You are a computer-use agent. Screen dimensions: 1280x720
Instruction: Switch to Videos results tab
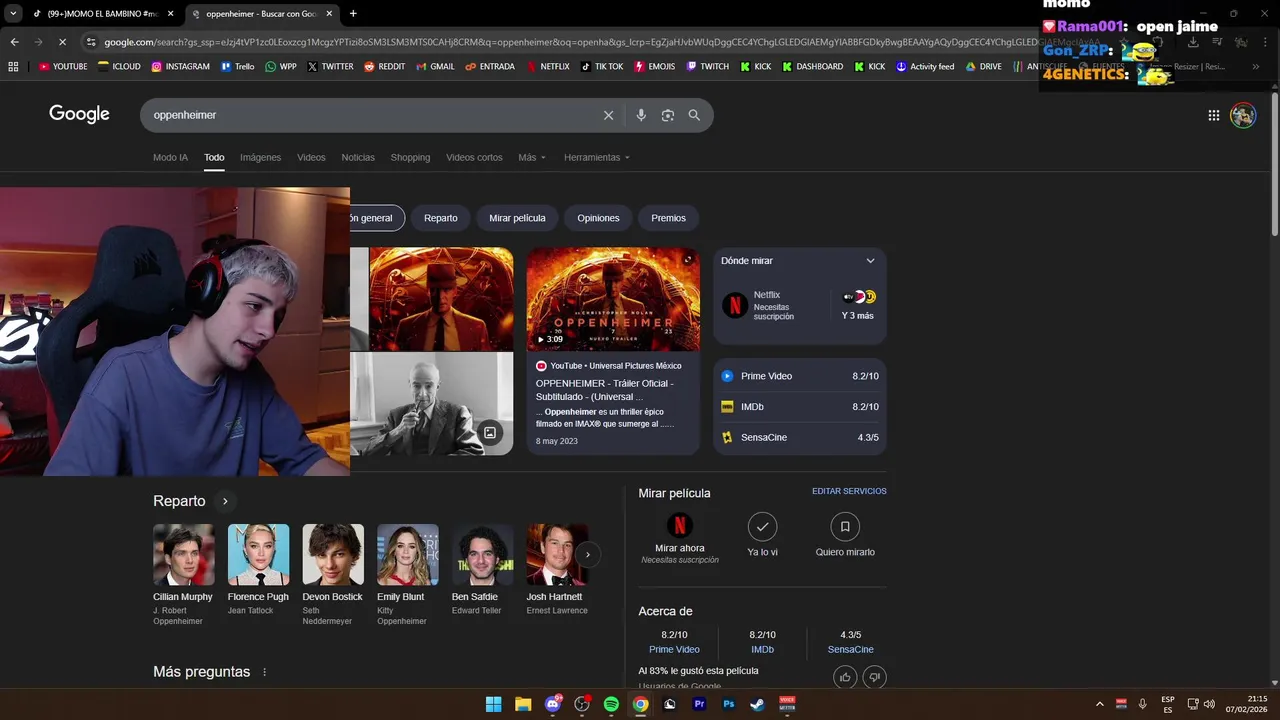[x=311, y=157]
